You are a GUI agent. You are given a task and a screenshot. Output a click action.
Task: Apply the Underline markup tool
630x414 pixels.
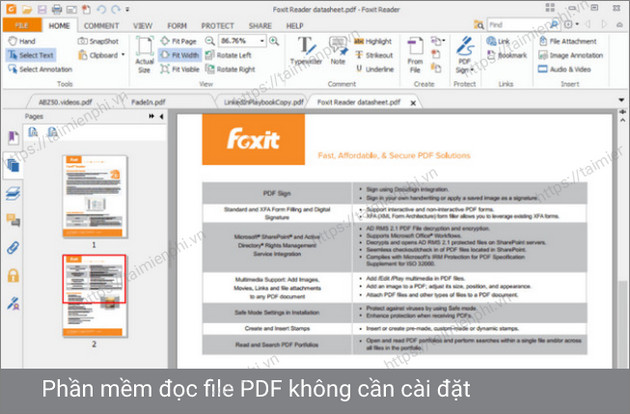[374, 69]
